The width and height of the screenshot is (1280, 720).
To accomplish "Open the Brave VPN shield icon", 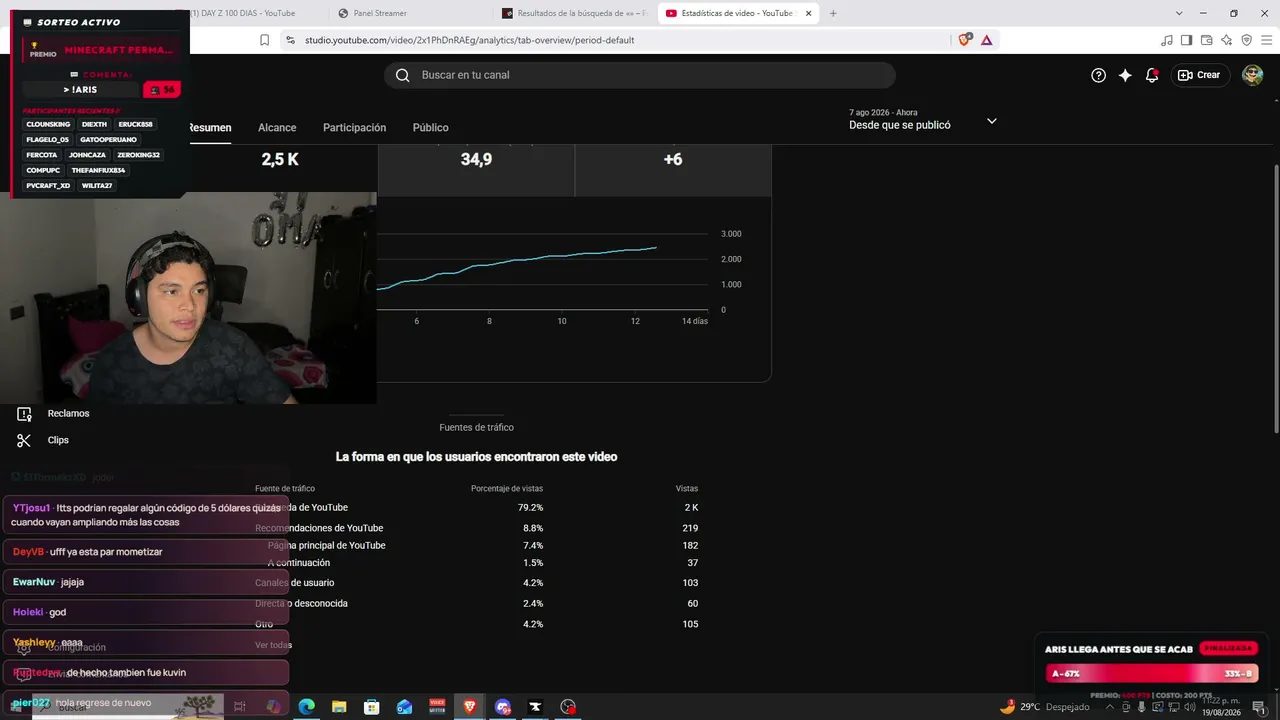I will 1246,40.
